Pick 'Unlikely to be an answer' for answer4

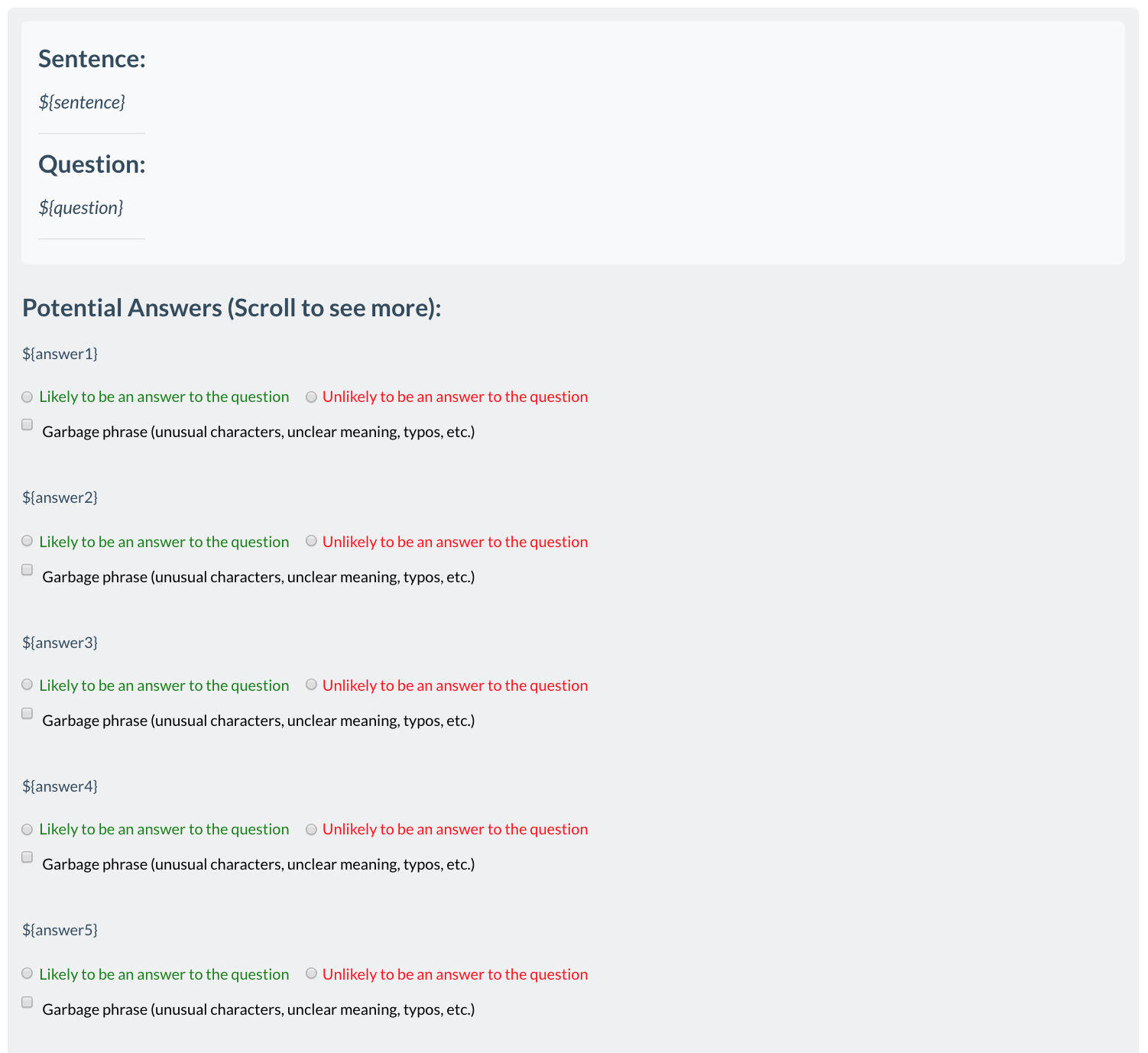coord(311,830)
